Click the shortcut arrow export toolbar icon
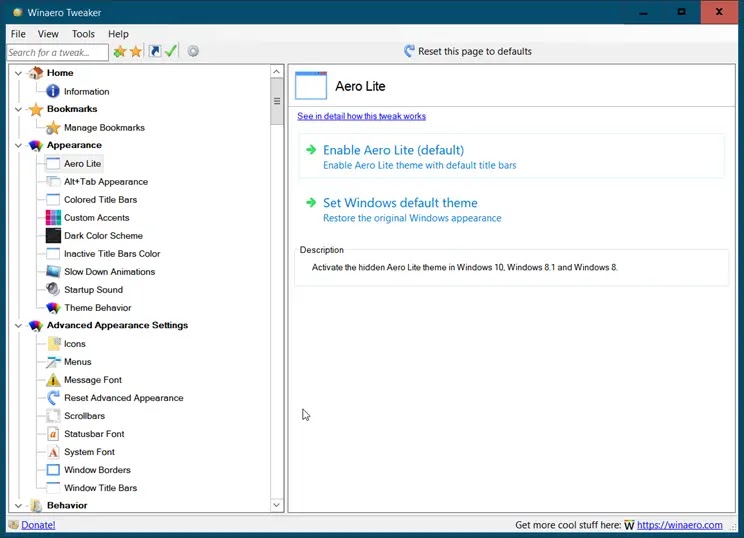Image resolution: width=744 pixels, height=538 pixels. point(155,51)
